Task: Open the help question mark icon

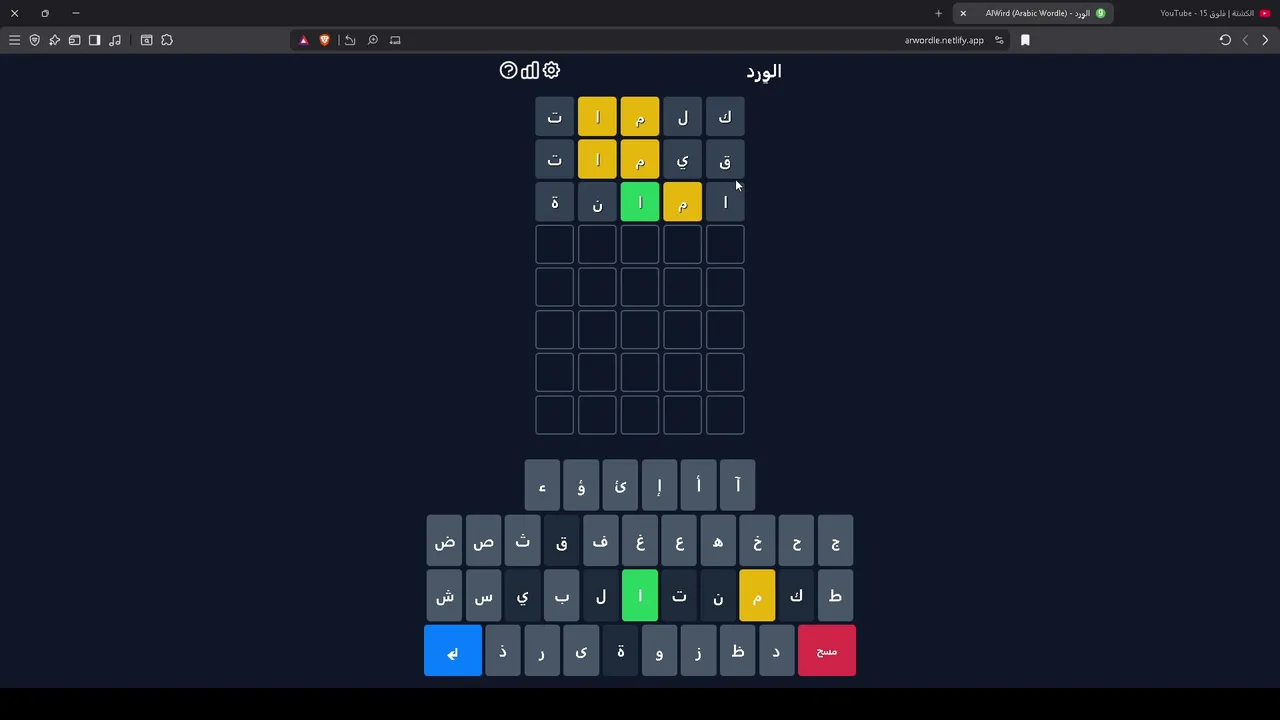Action: tap(508, 70)
